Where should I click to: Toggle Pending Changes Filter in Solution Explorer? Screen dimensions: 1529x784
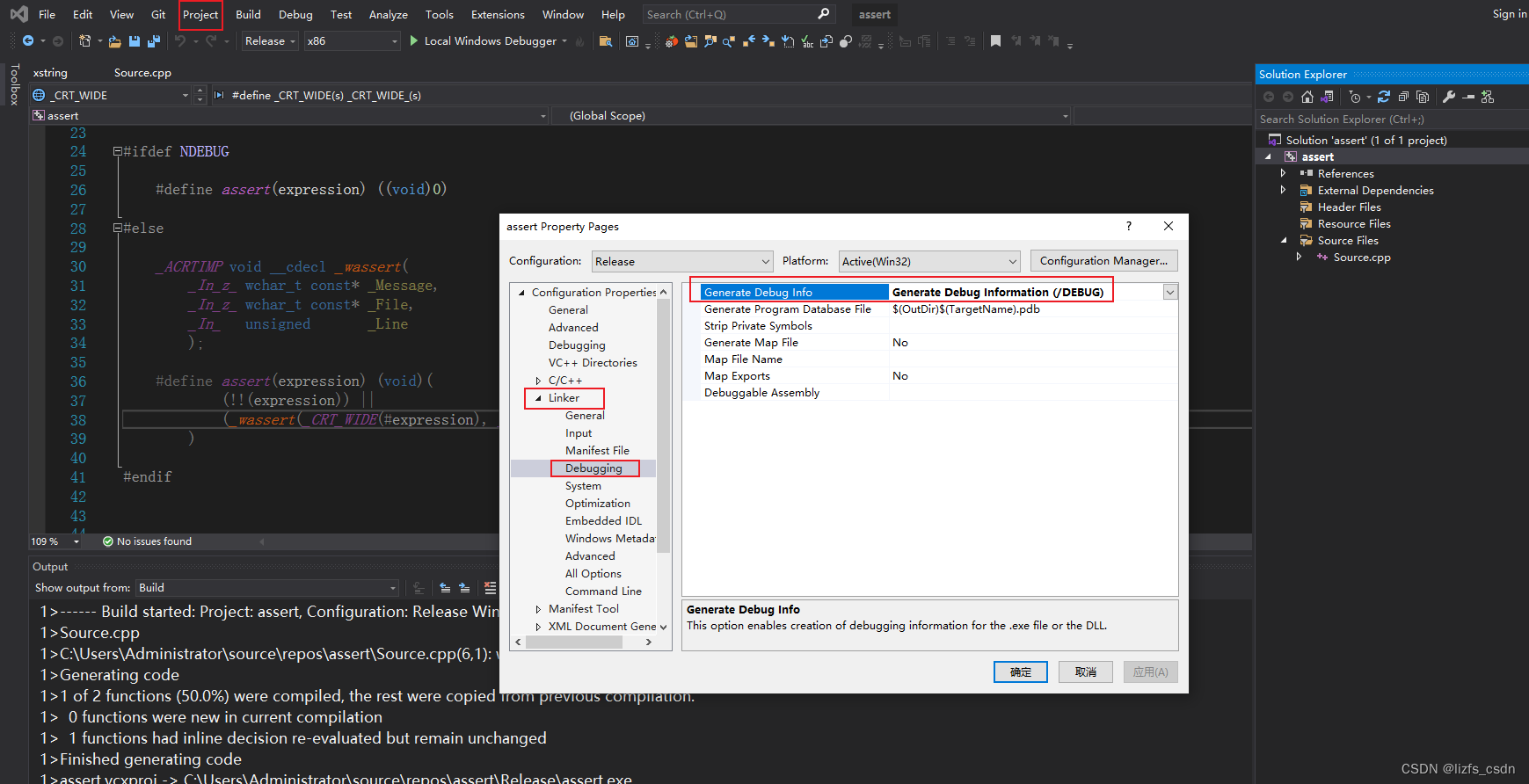(1355, 97)
